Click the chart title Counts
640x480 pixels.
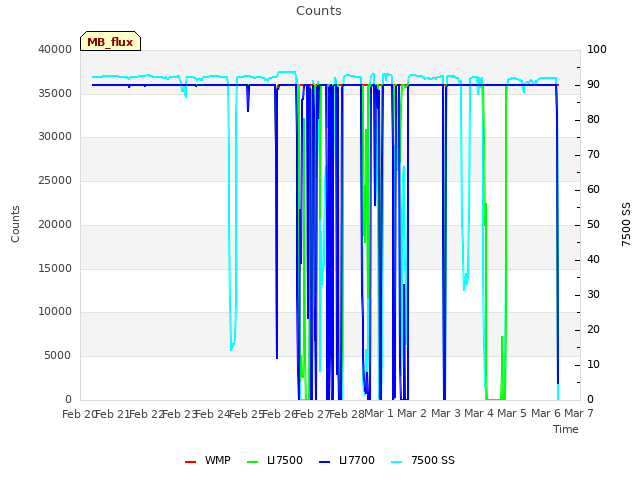pyautogui.click(x=319, y=11)
